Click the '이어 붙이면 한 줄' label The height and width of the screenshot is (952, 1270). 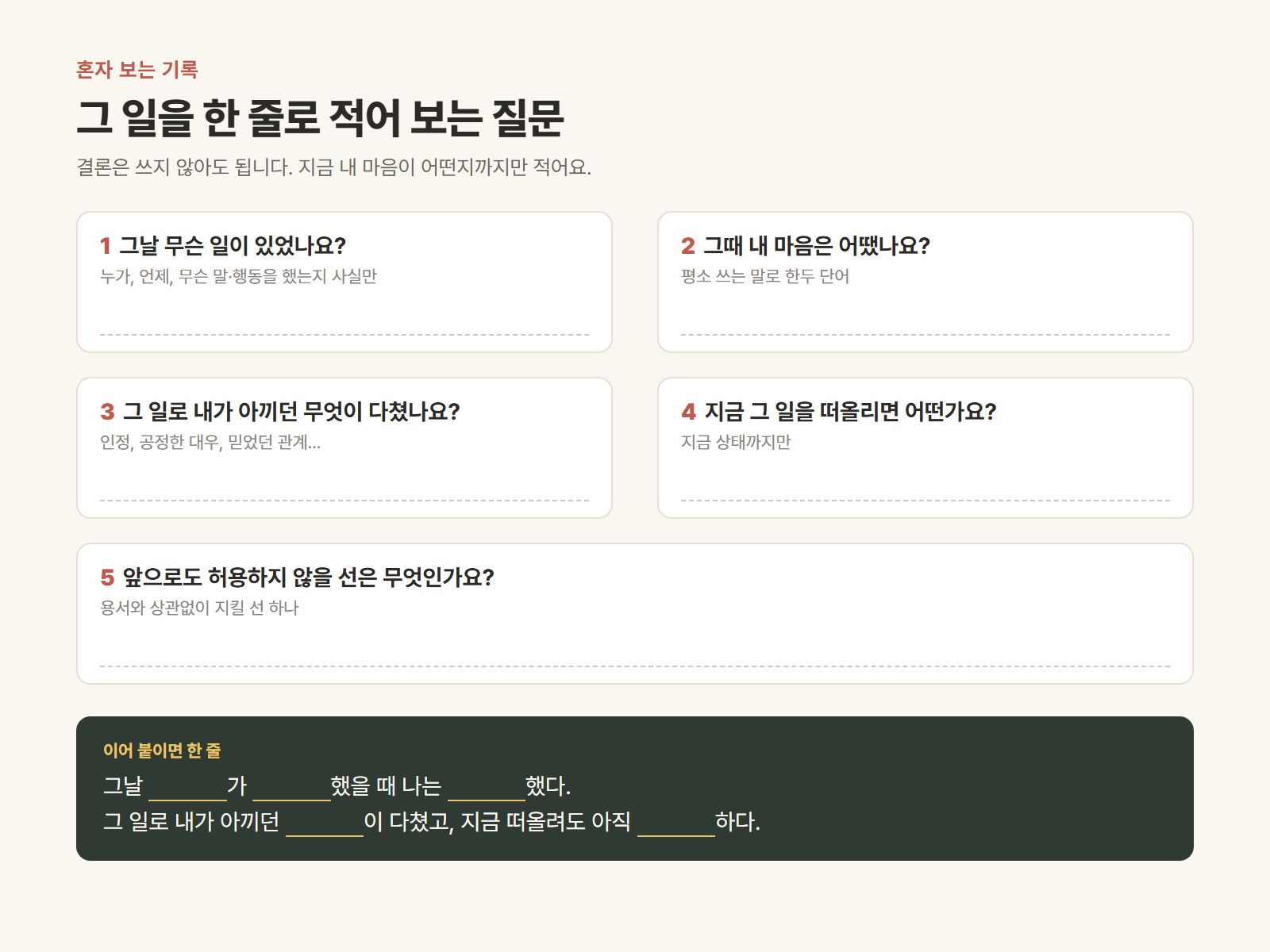pos(162,750)
